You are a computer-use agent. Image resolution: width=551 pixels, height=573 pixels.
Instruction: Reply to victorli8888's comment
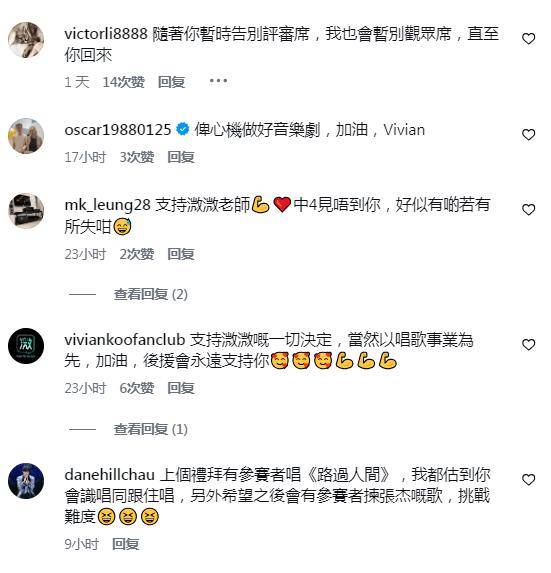click(171, 82)
